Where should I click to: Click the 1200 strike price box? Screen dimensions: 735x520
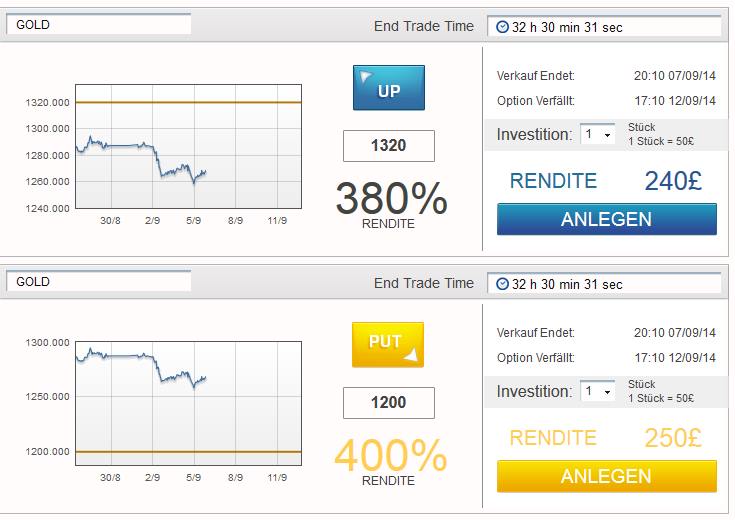[389, 403]
